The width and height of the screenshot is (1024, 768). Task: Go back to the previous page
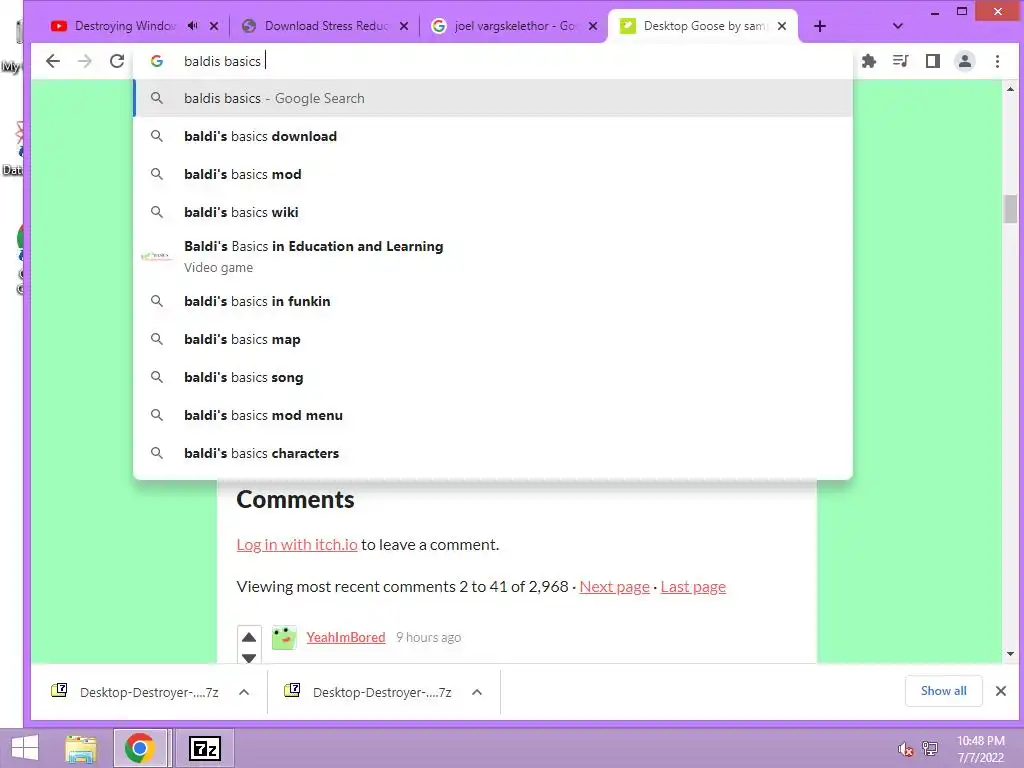[53, 61]
